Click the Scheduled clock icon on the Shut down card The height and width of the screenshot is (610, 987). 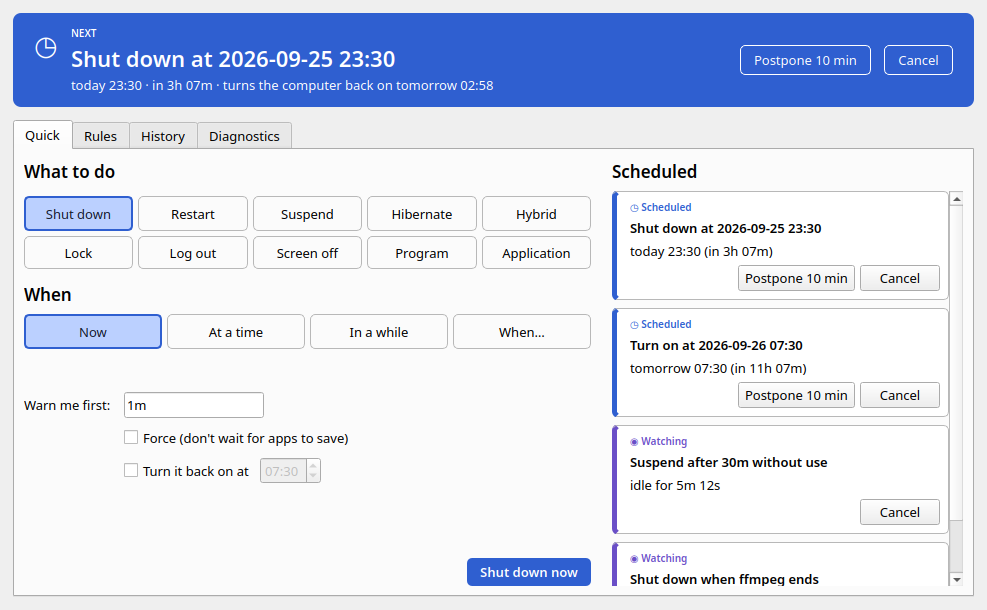coord(634,208)
